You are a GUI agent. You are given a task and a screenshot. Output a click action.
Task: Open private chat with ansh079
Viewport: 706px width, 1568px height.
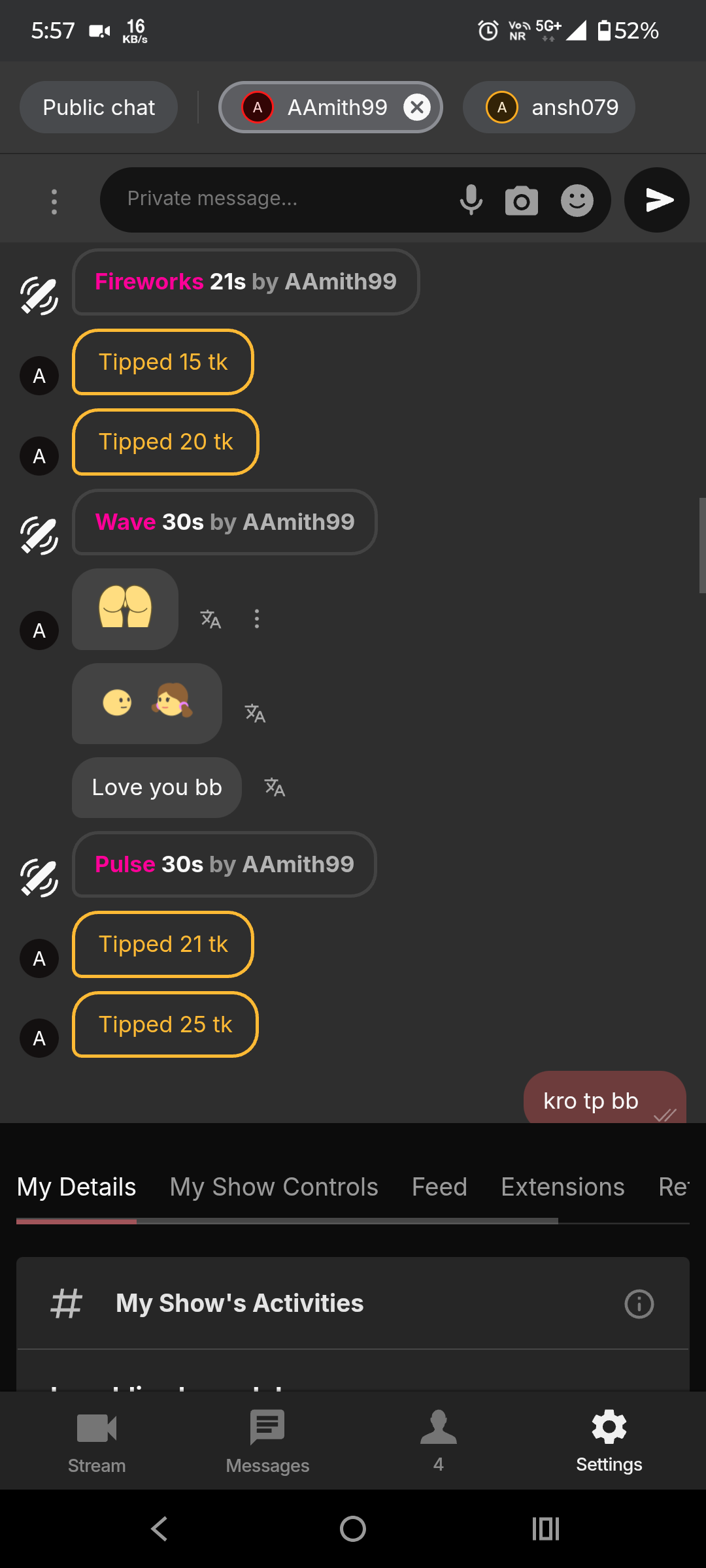pyautogui.click(x=549, y=107)
